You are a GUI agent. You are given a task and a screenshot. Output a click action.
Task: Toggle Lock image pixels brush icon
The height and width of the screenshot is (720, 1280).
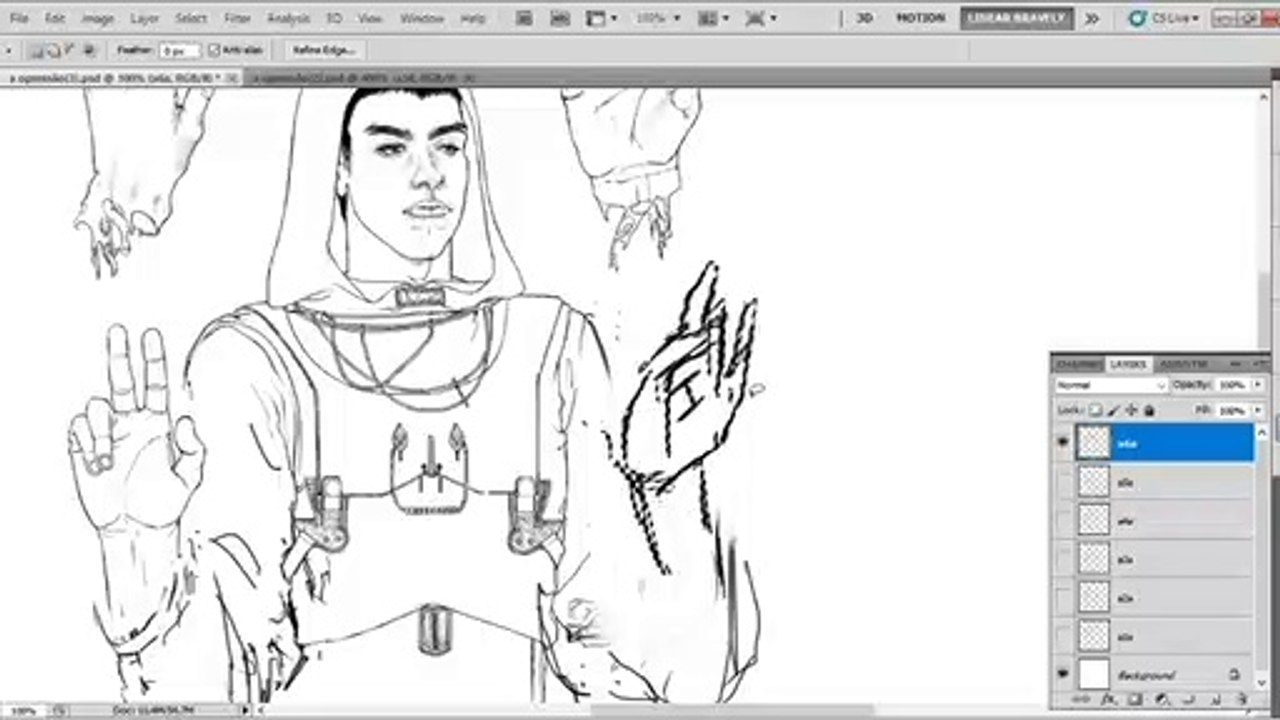(x=1113, y=411)
